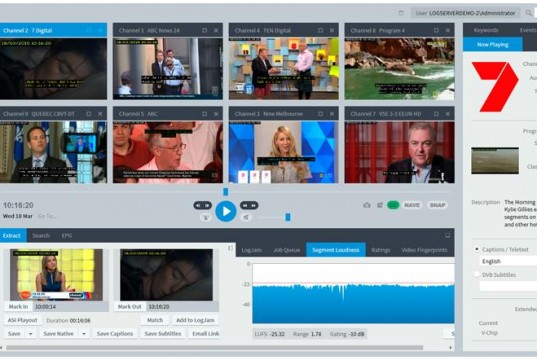Image resolution: width=537 pixels, height=360 pixels.
Task: Click the search magnifier icon at top
Action: click(x=528, y=13)
